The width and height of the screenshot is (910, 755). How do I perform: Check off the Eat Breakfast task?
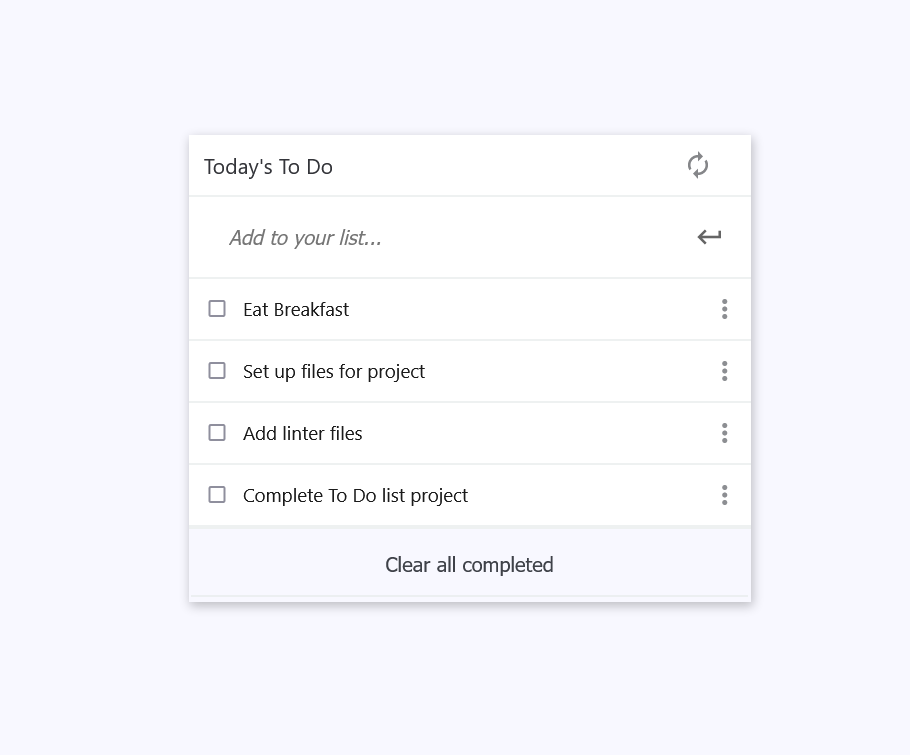tap(217, 309)
